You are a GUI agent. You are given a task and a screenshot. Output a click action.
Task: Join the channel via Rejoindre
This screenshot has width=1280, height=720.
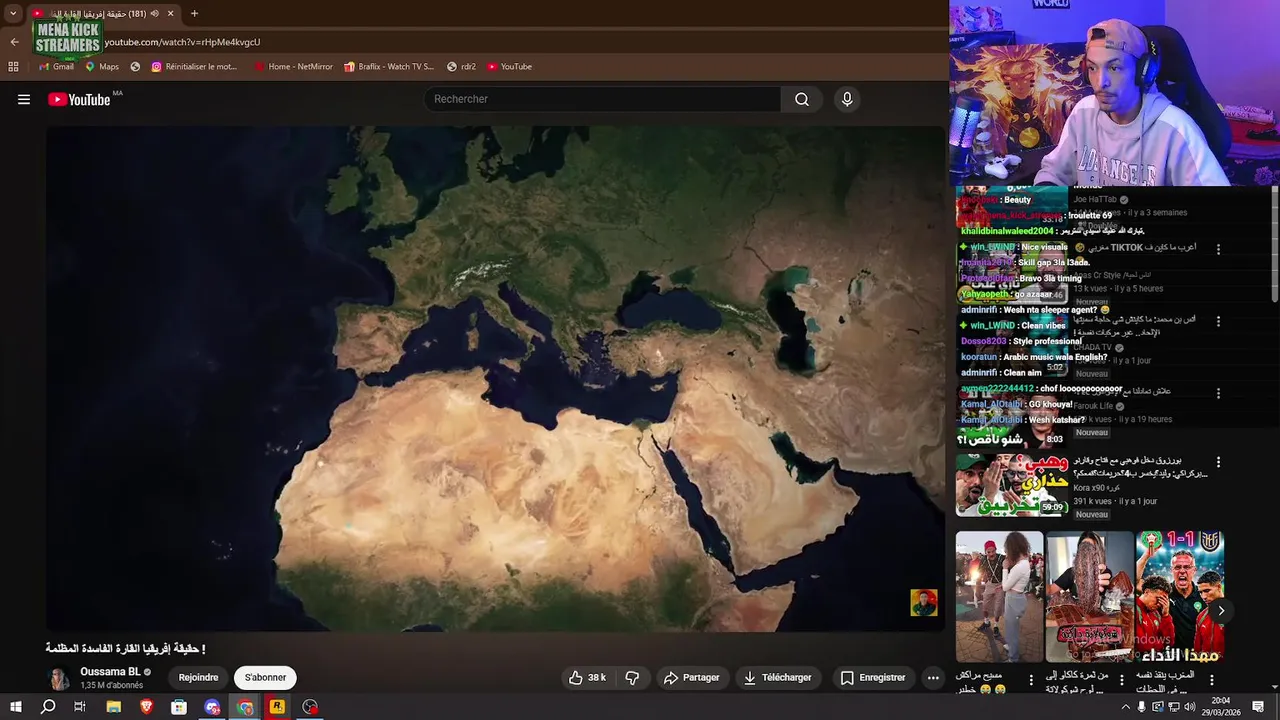click(x=198, y=677)
